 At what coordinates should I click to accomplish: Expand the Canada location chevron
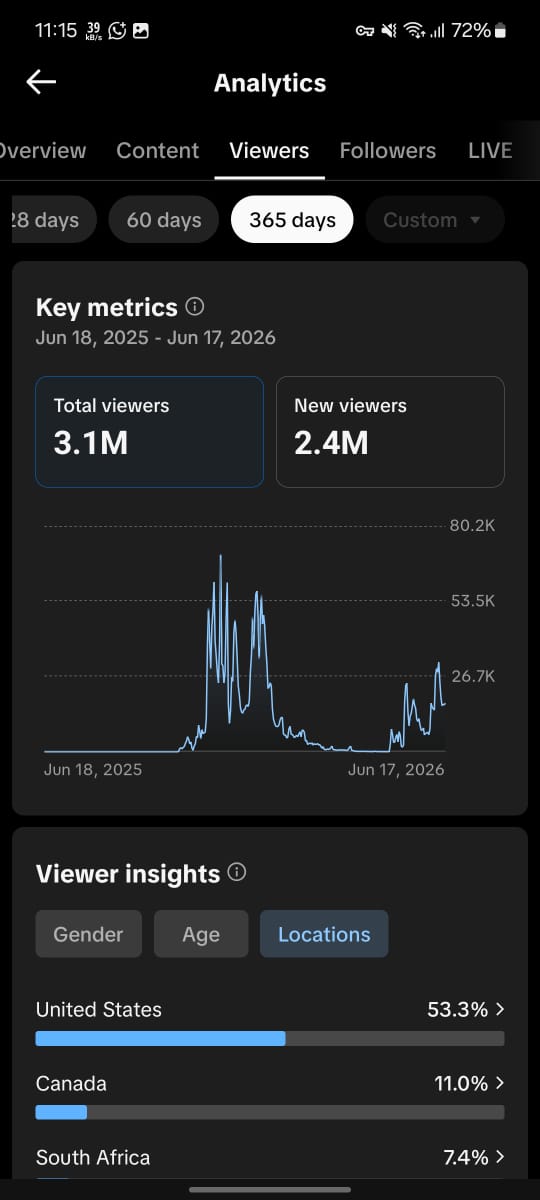click(500, 1083)
